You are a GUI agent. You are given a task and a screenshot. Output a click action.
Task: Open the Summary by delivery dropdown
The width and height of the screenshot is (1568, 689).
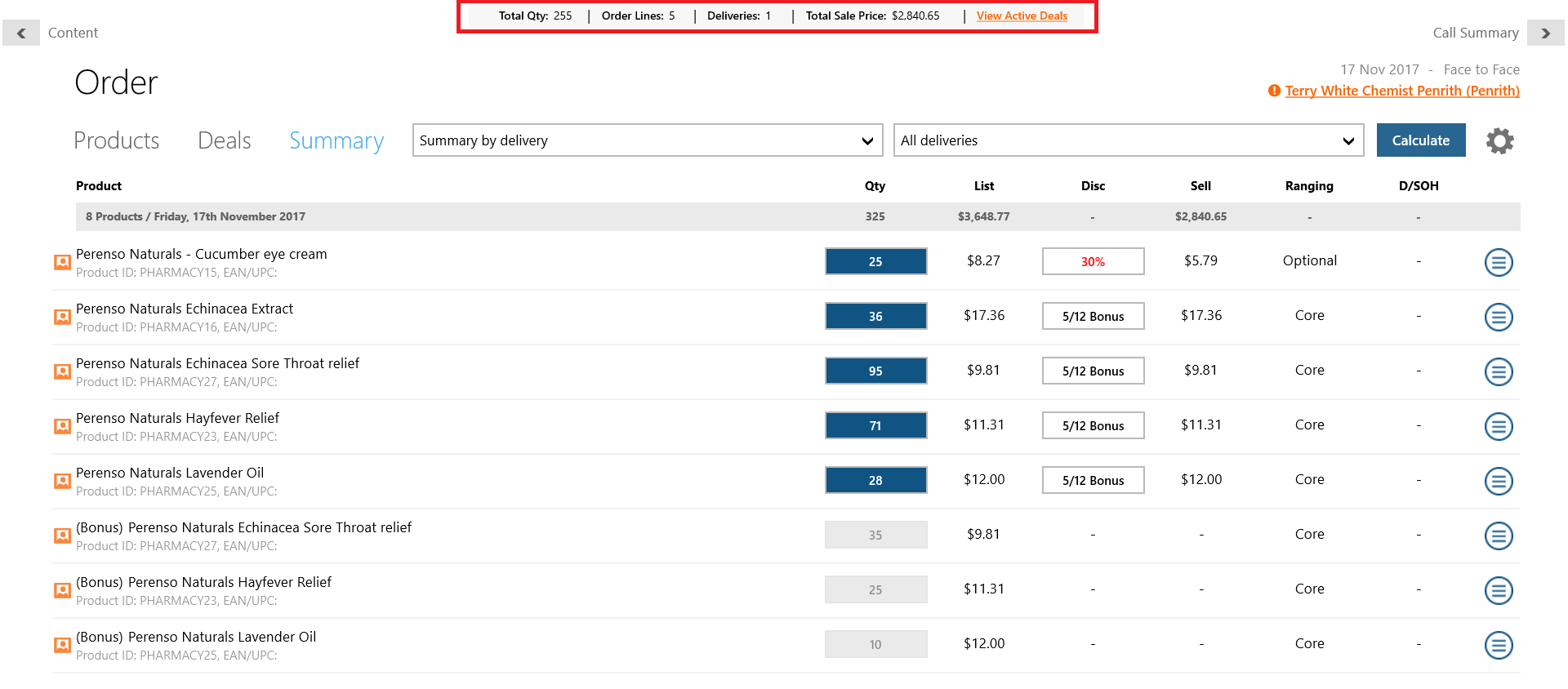[x=648, y=140]
